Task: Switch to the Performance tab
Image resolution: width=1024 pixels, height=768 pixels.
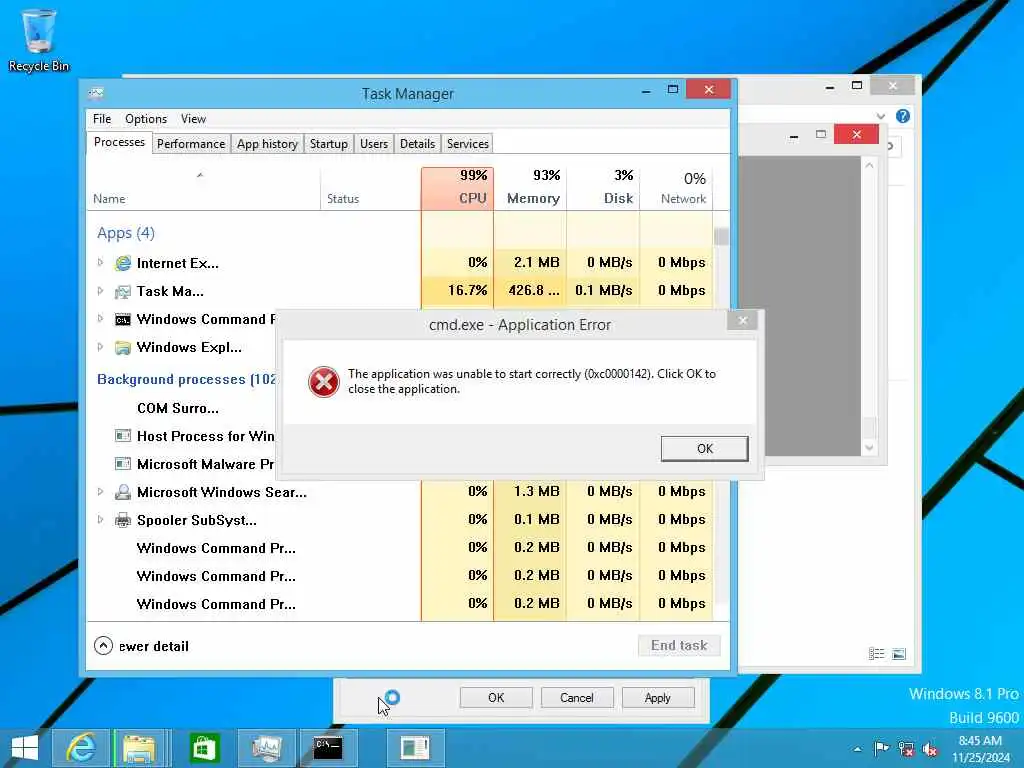Action: 191,144
